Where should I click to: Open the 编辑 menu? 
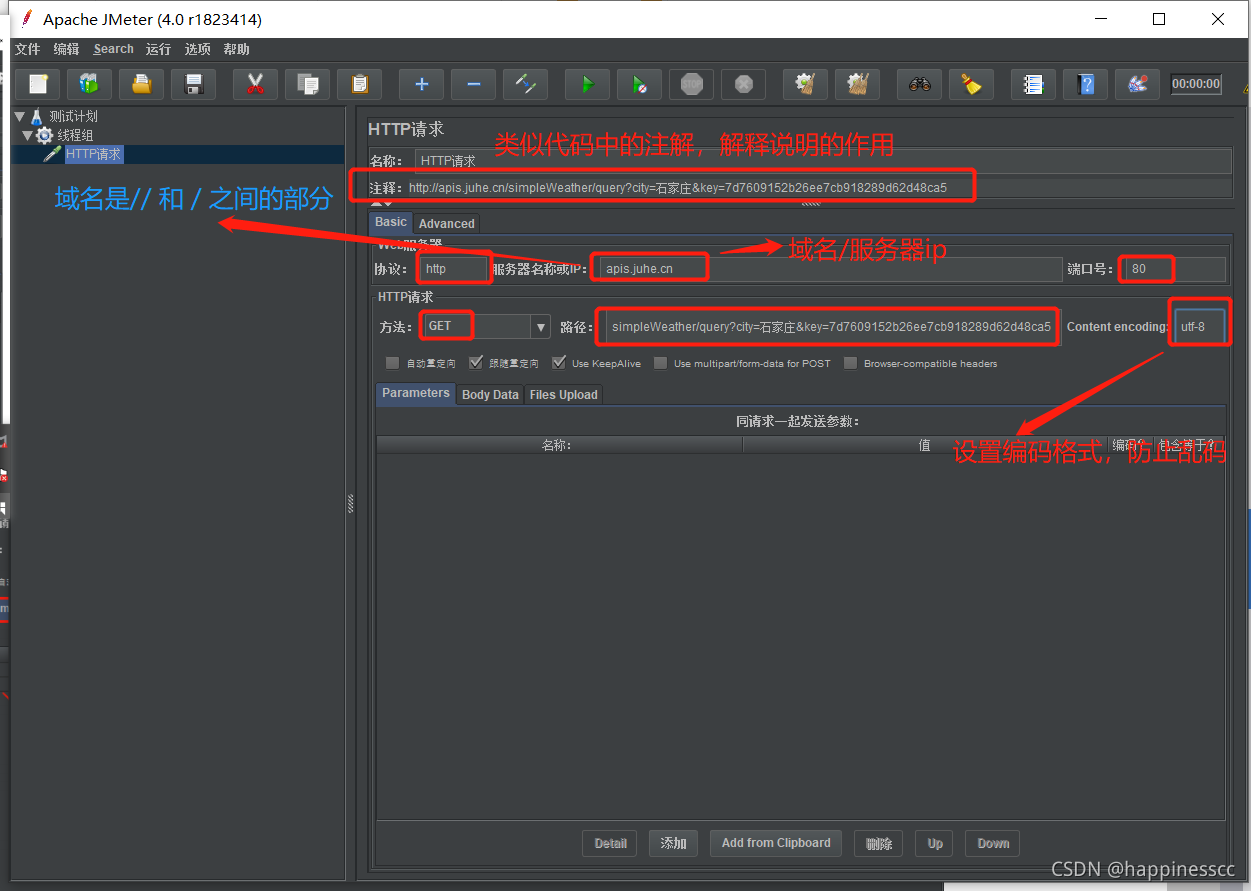pos(66,49)
